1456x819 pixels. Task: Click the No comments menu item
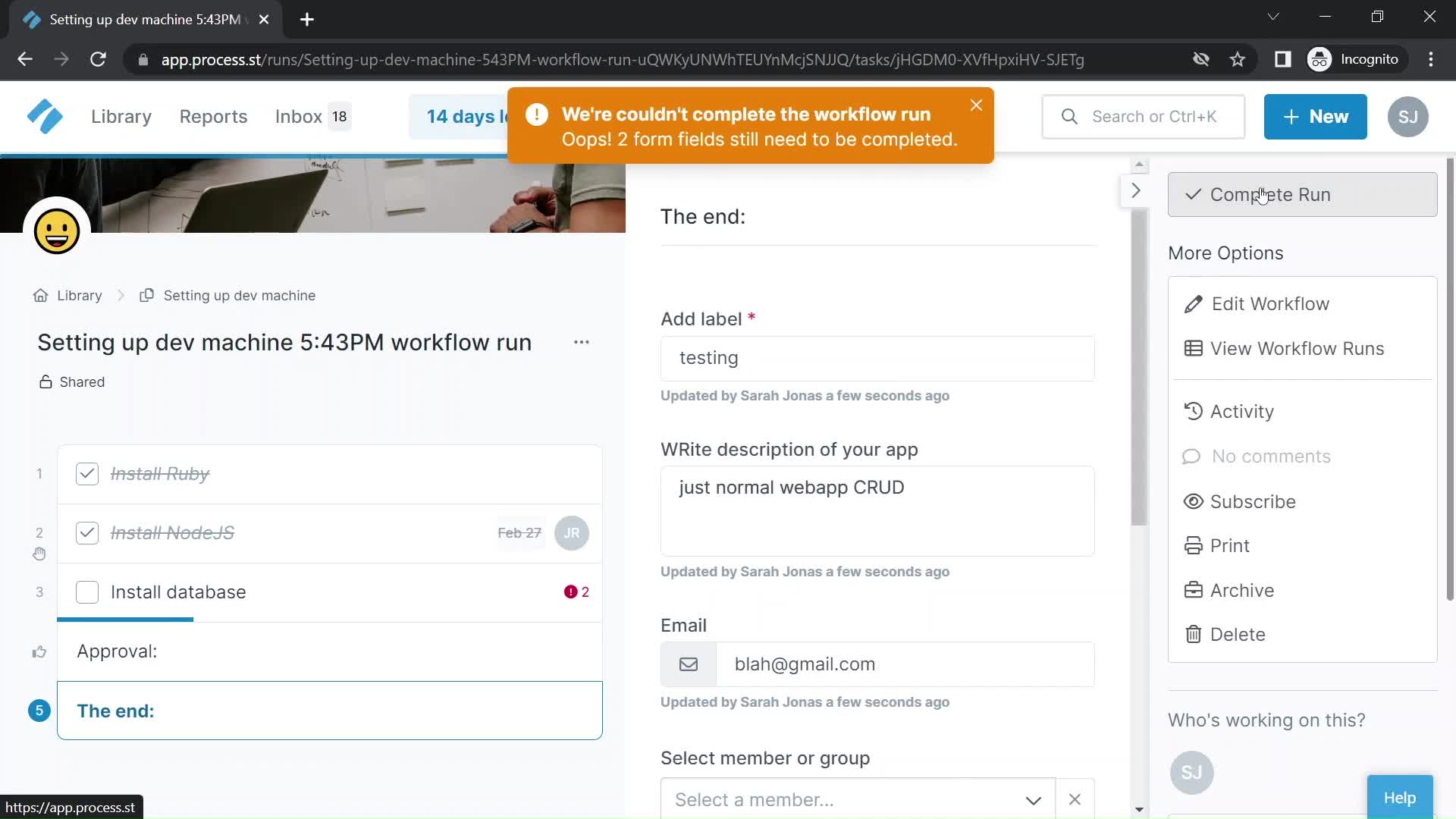point(1271,456)
